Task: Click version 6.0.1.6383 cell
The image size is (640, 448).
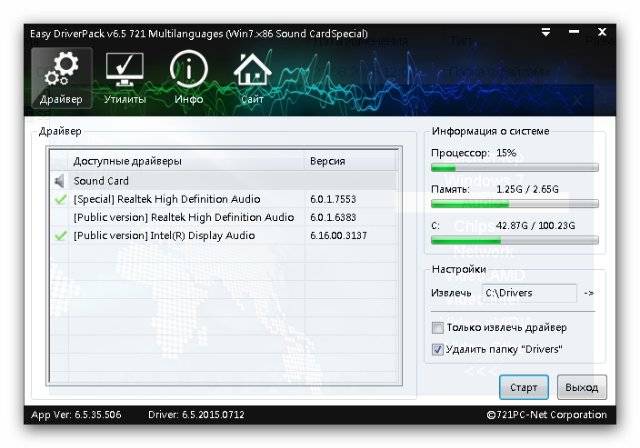Action: tap(333, 217)
